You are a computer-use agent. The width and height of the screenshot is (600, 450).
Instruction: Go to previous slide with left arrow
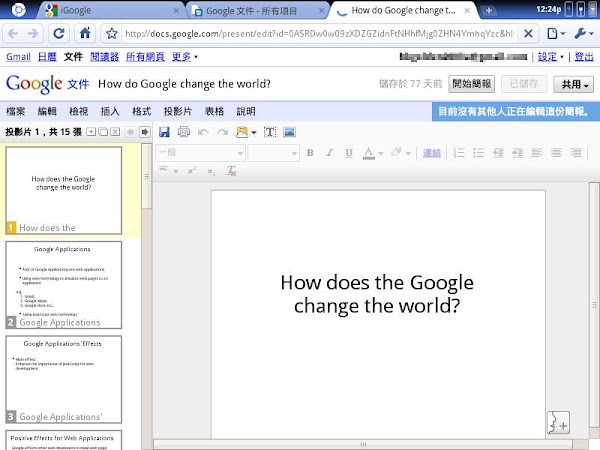tap(130, 132)
